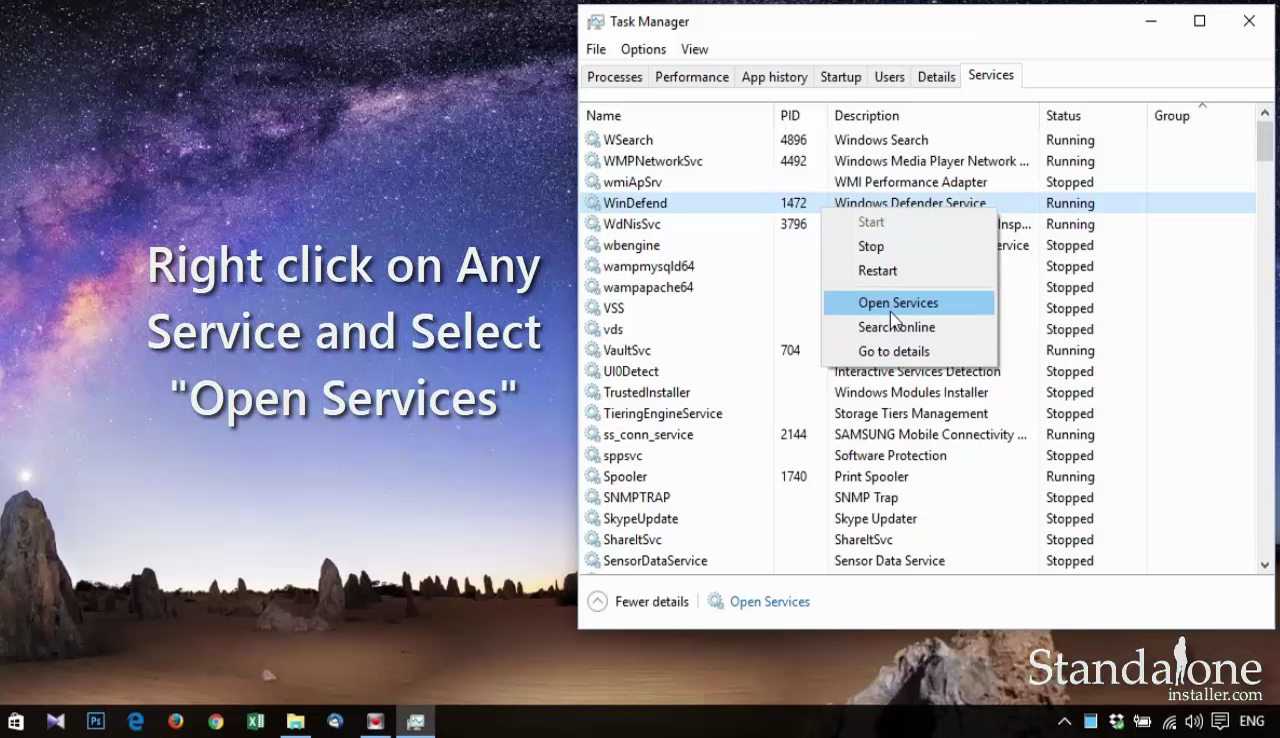Select Stop in the context menu

909,246
